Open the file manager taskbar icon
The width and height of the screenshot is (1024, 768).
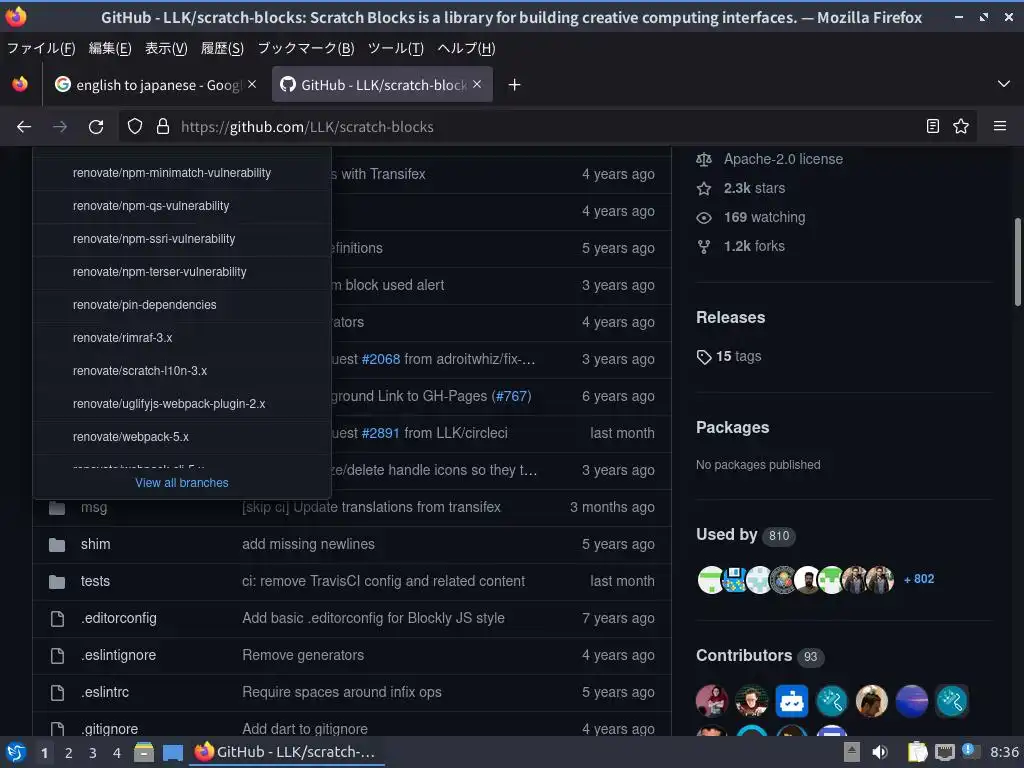[144, 752]
